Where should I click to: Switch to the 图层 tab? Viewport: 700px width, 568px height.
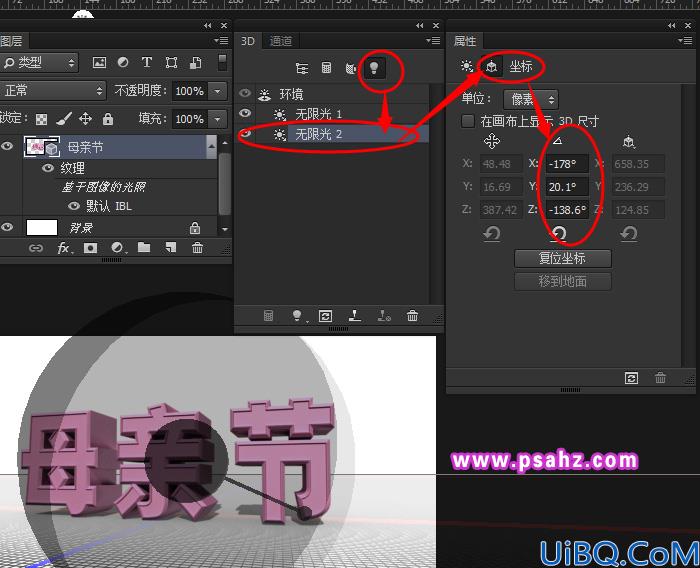pos(12,41)
